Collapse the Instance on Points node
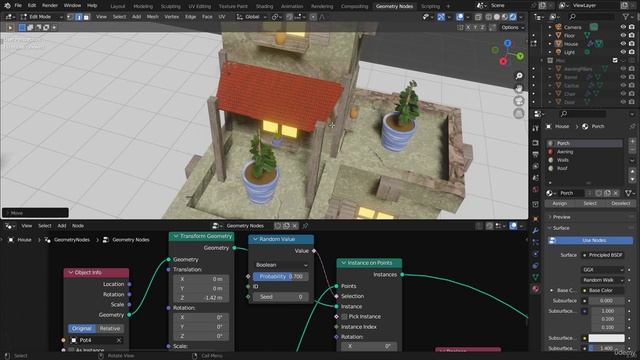The height and width of the screenshot is (360, 640). (343, 263)
